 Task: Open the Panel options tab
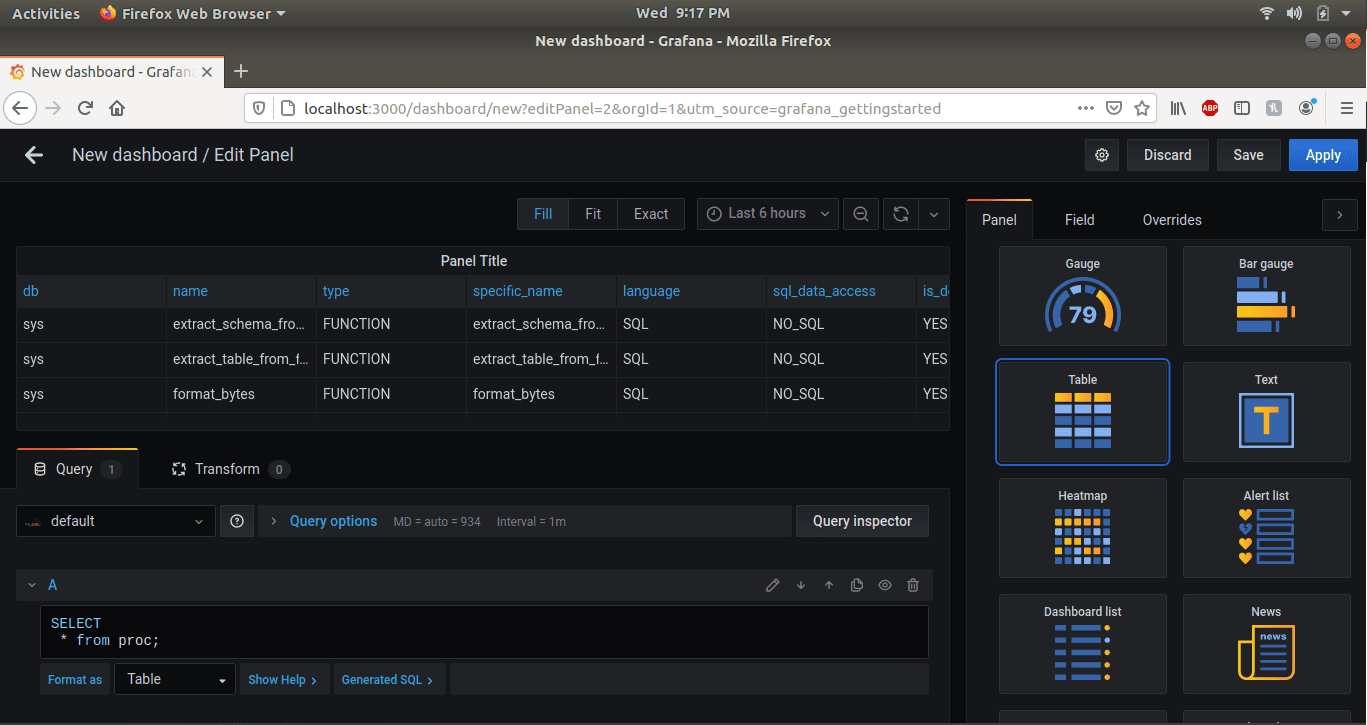(x=999, y=220)
